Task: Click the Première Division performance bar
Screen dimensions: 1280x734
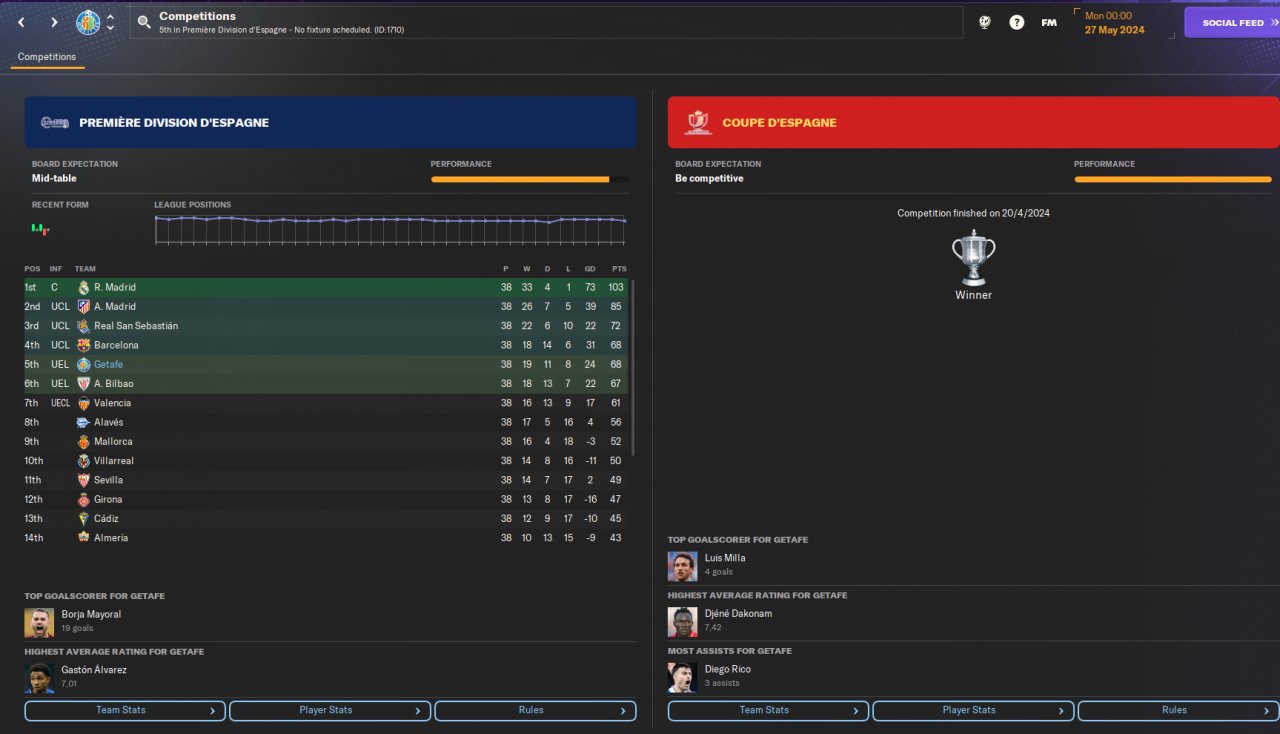Action: (530, 180)
